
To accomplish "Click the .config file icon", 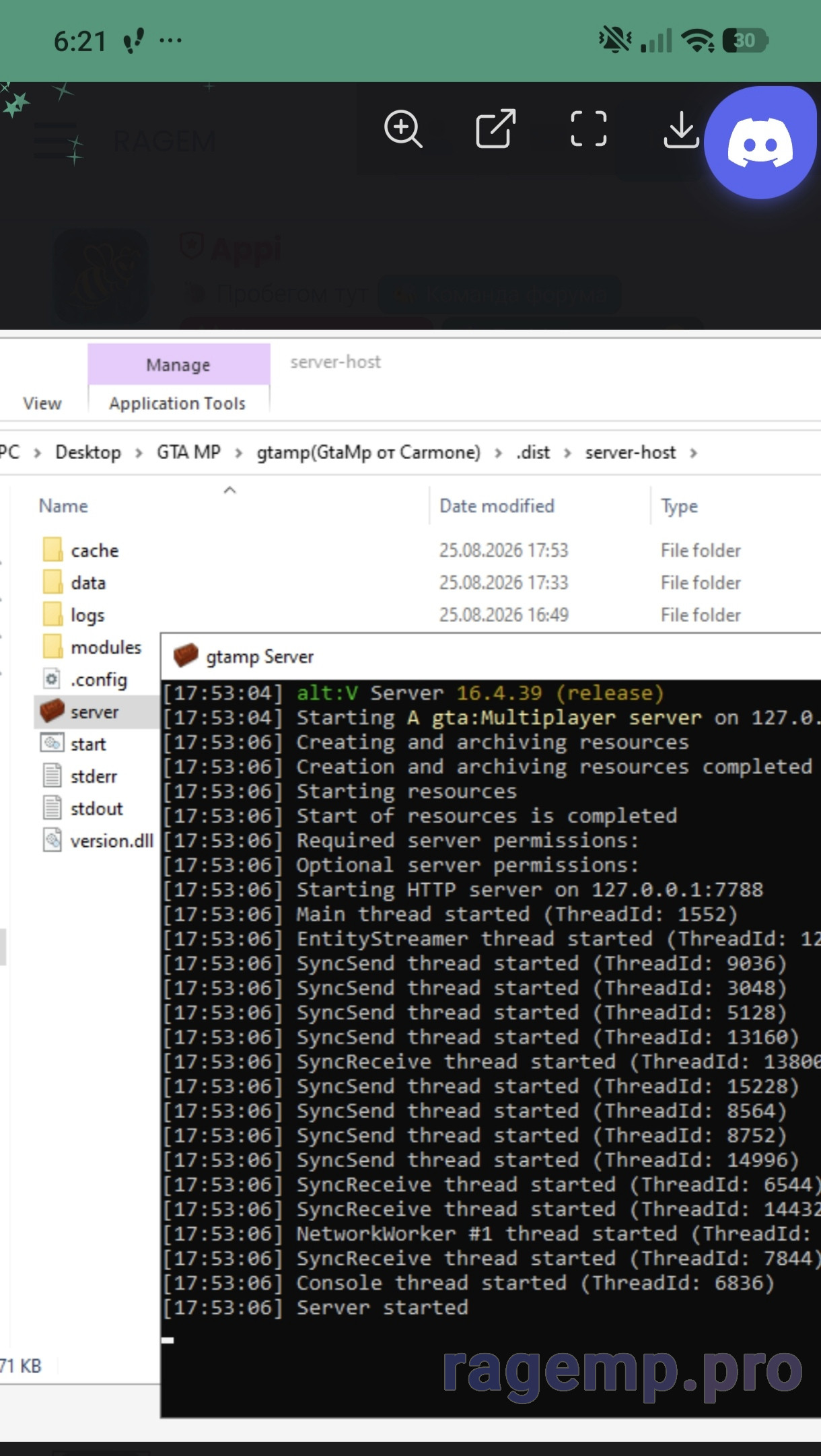I will click(52, 679).
